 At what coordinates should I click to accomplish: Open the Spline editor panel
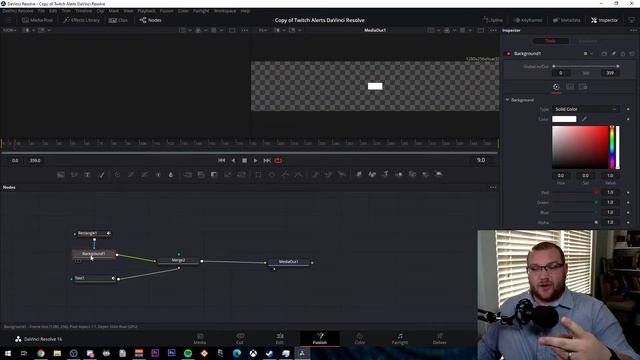click(x=493, y=20)
